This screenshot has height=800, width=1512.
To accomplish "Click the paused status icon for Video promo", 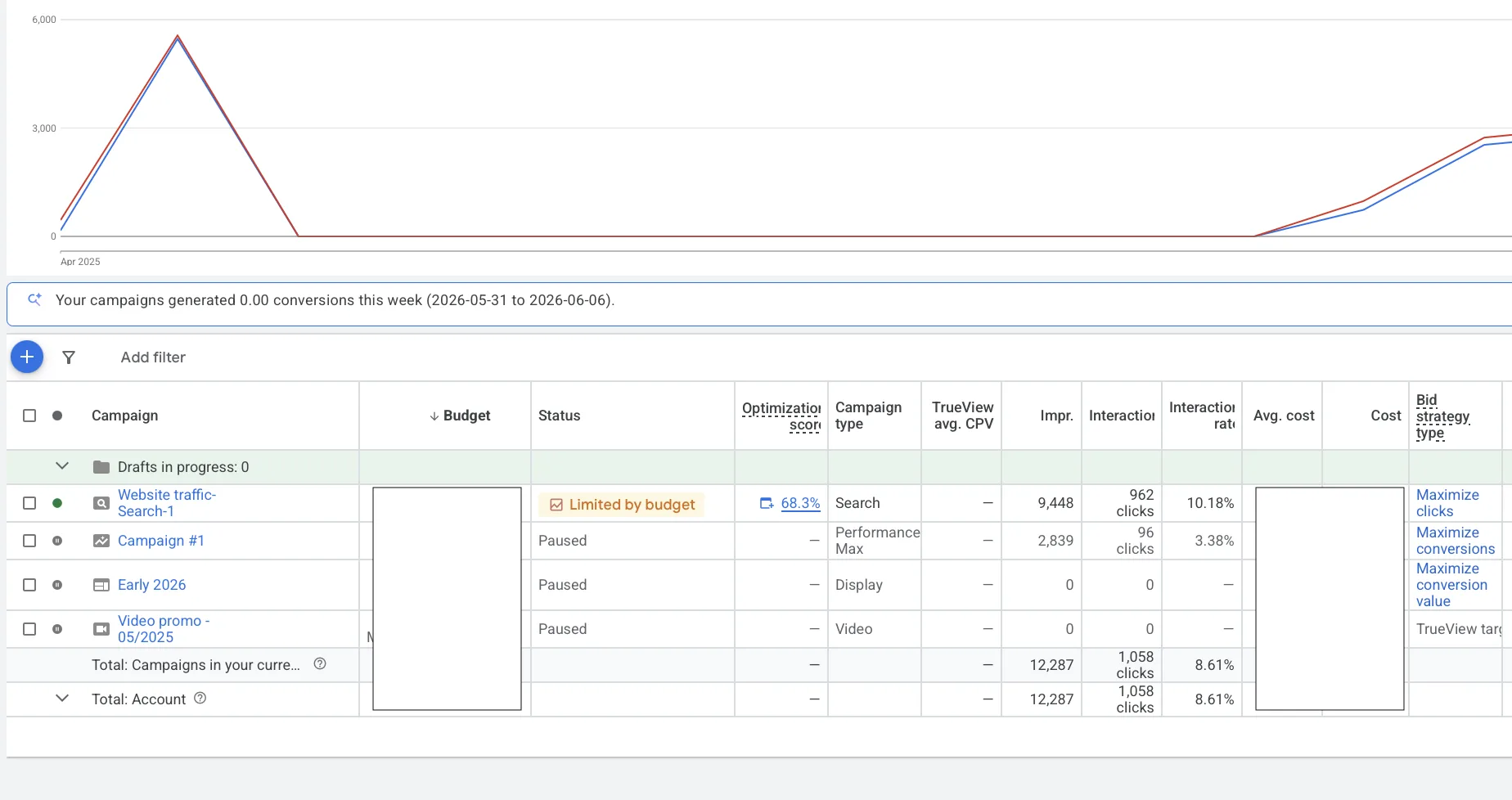I will pyautogui.click(x=57, y=629).
